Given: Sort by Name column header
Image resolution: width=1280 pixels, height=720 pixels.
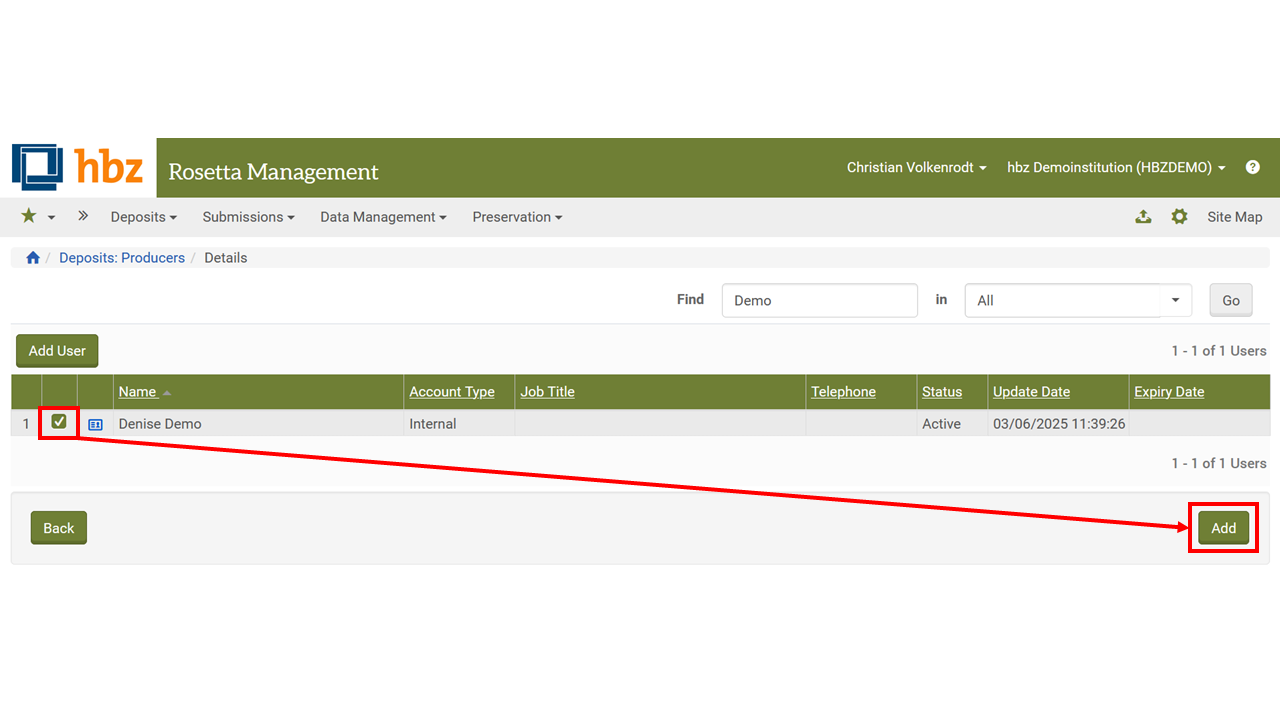Looking at the screenshot, I should (138, 392).
